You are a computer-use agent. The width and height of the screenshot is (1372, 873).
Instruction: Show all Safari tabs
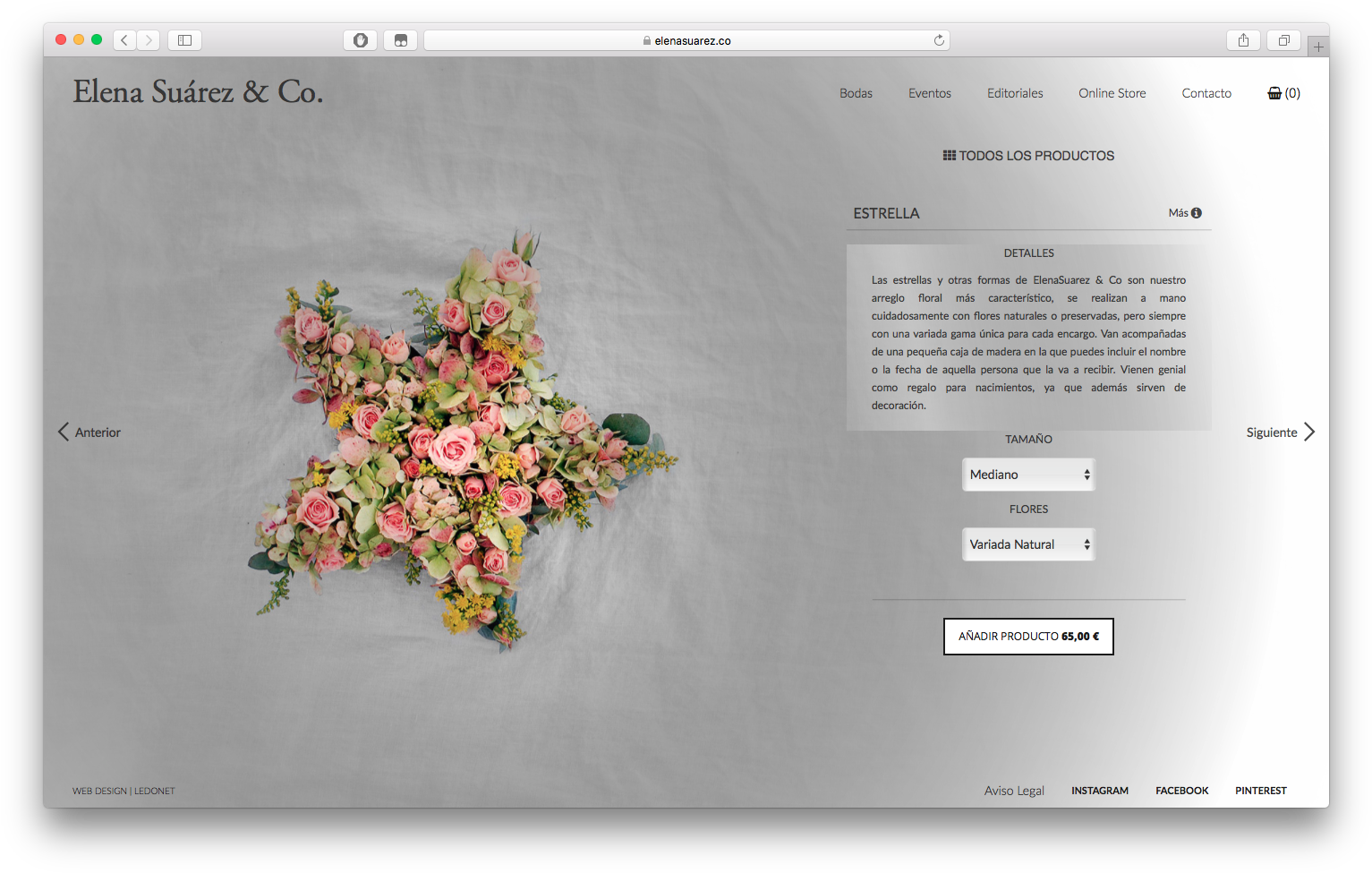[x=1283, y=39]
